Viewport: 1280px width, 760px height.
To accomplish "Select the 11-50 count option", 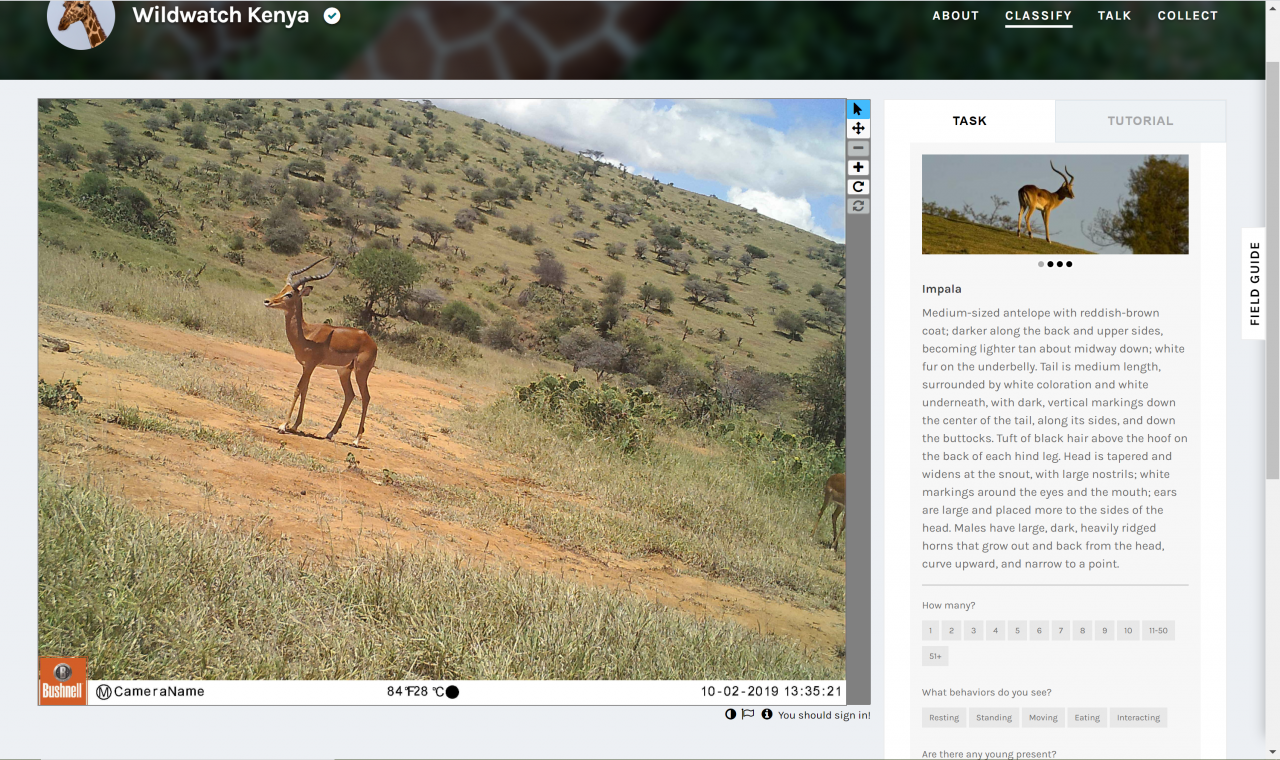I will 1158,631.
